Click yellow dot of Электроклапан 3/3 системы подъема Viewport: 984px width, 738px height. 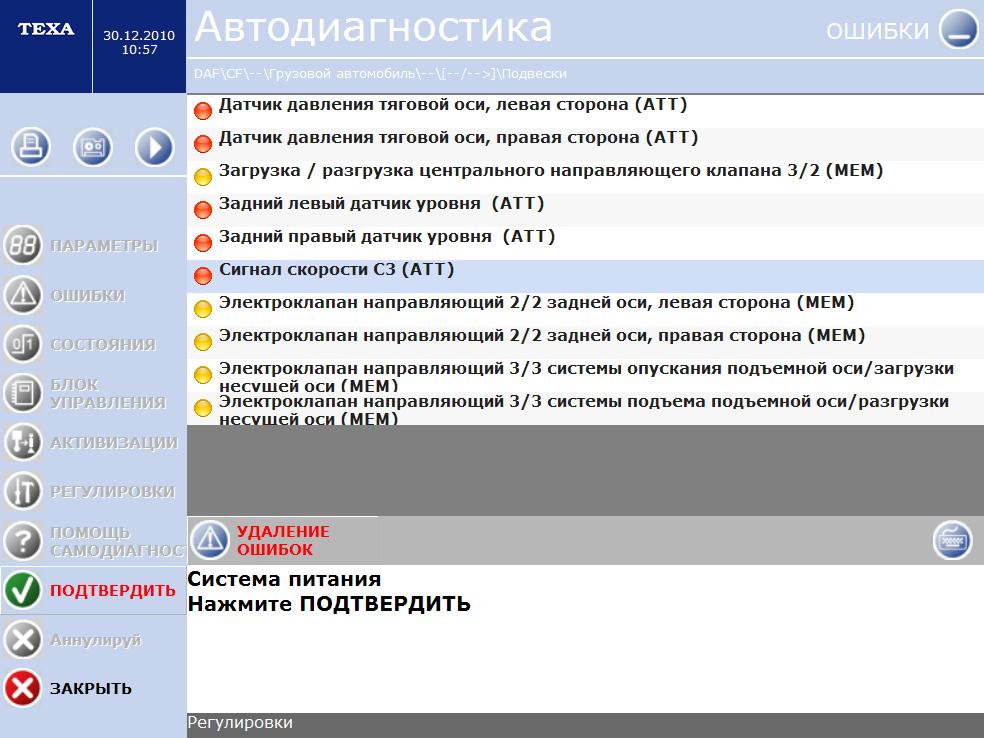pyautogui.click(x=203, y=408)
